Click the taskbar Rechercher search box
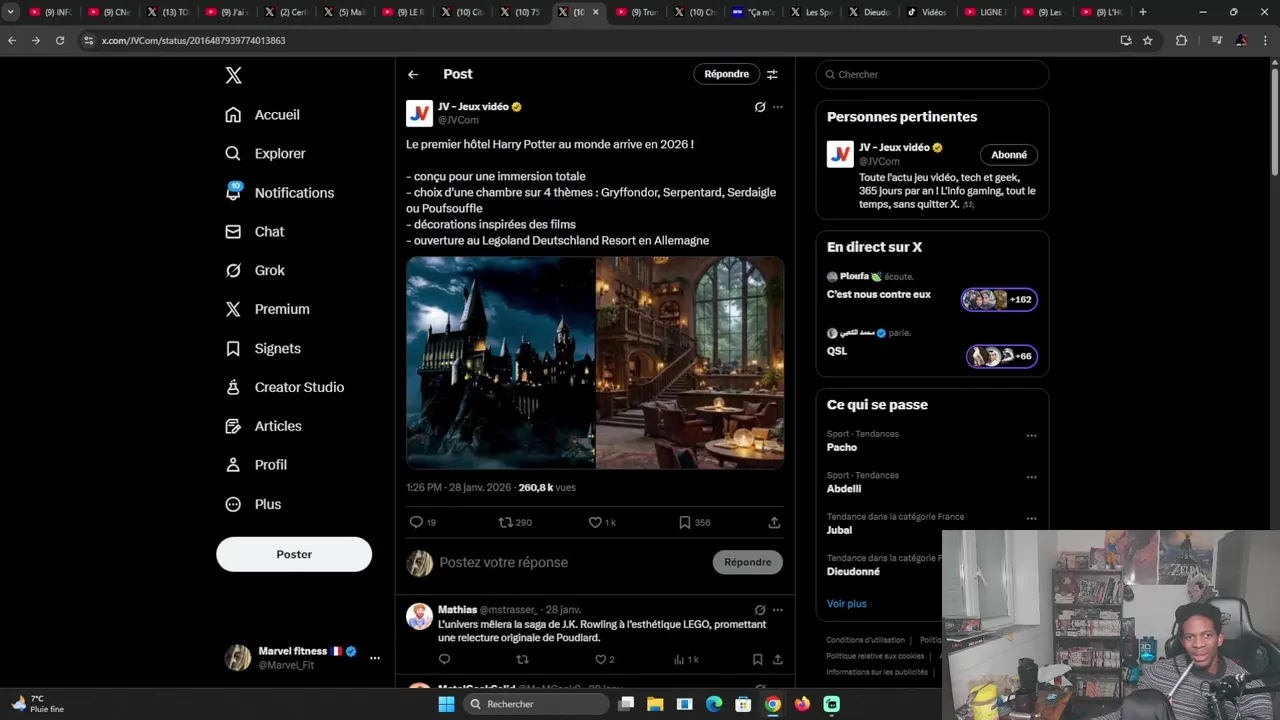The height and width of the screenshot is (720, 1280). pyautogui.click(x=536, y=704)
